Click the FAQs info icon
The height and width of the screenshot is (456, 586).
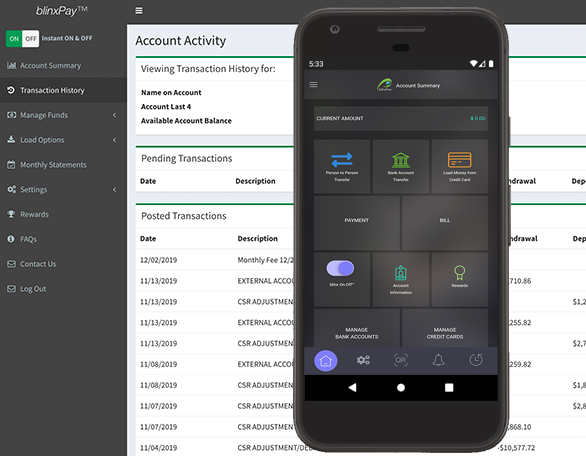[x=11, y=239]
